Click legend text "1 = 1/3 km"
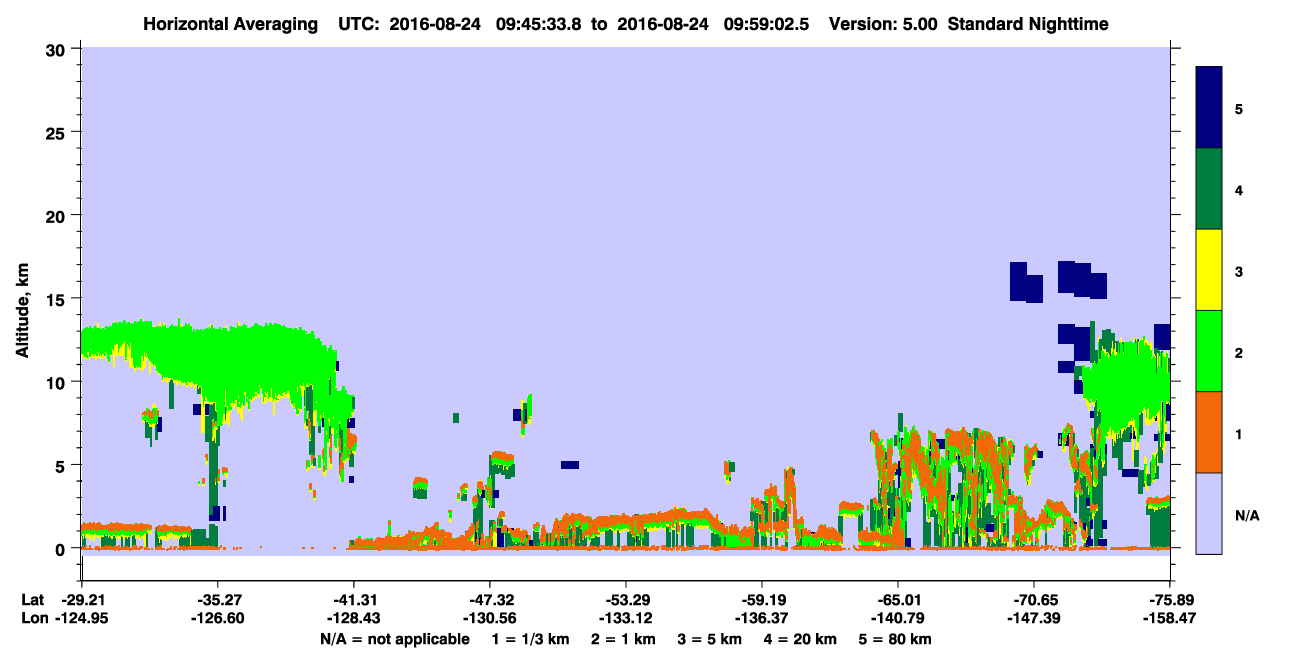Viewport: 1300px width, 667px height. pyautogui.click(x=531, y=638)
